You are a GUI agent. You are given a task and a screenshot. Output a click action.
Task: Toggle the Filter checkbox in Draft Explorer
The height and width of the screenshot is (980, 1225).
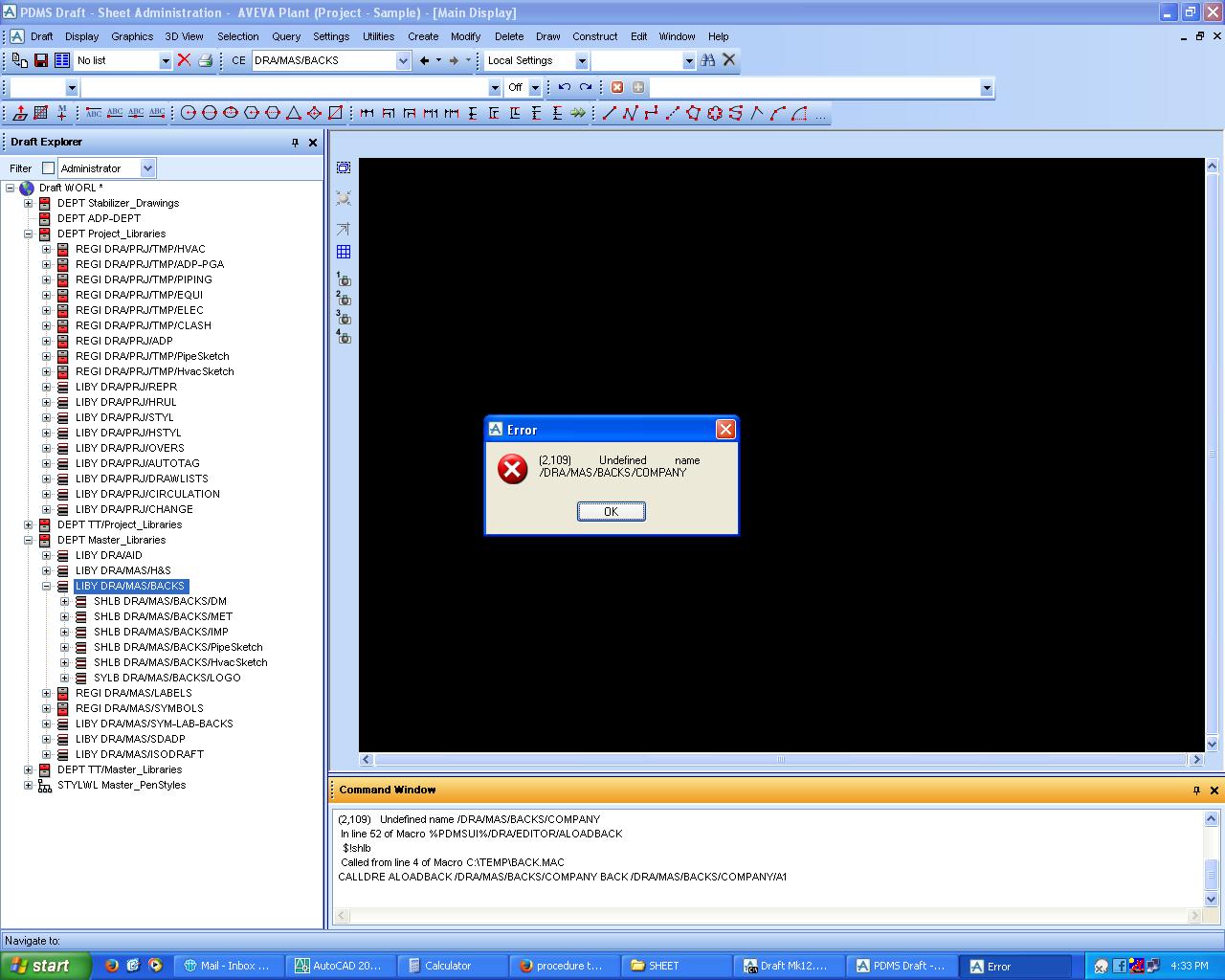point(48,168)
